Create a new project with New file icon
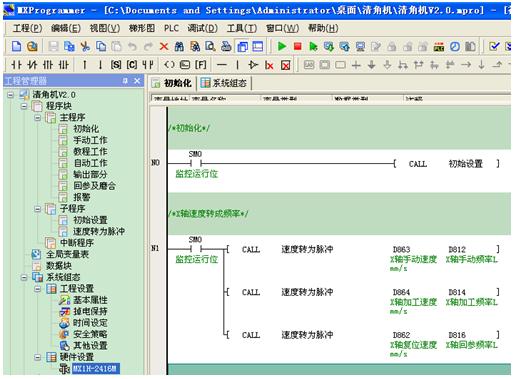The width and height of the screenshot is (514, 379). pos(16,46)
